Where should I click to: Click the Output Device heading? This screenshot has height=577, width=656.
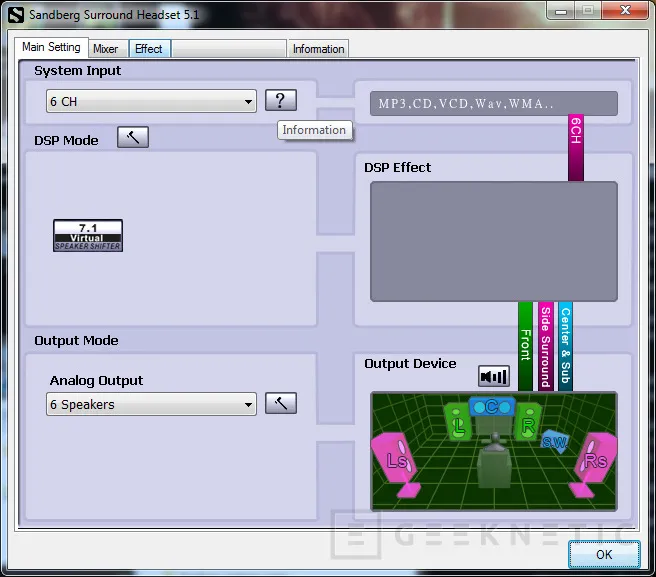pyautogui.click(x=410, y=364)
